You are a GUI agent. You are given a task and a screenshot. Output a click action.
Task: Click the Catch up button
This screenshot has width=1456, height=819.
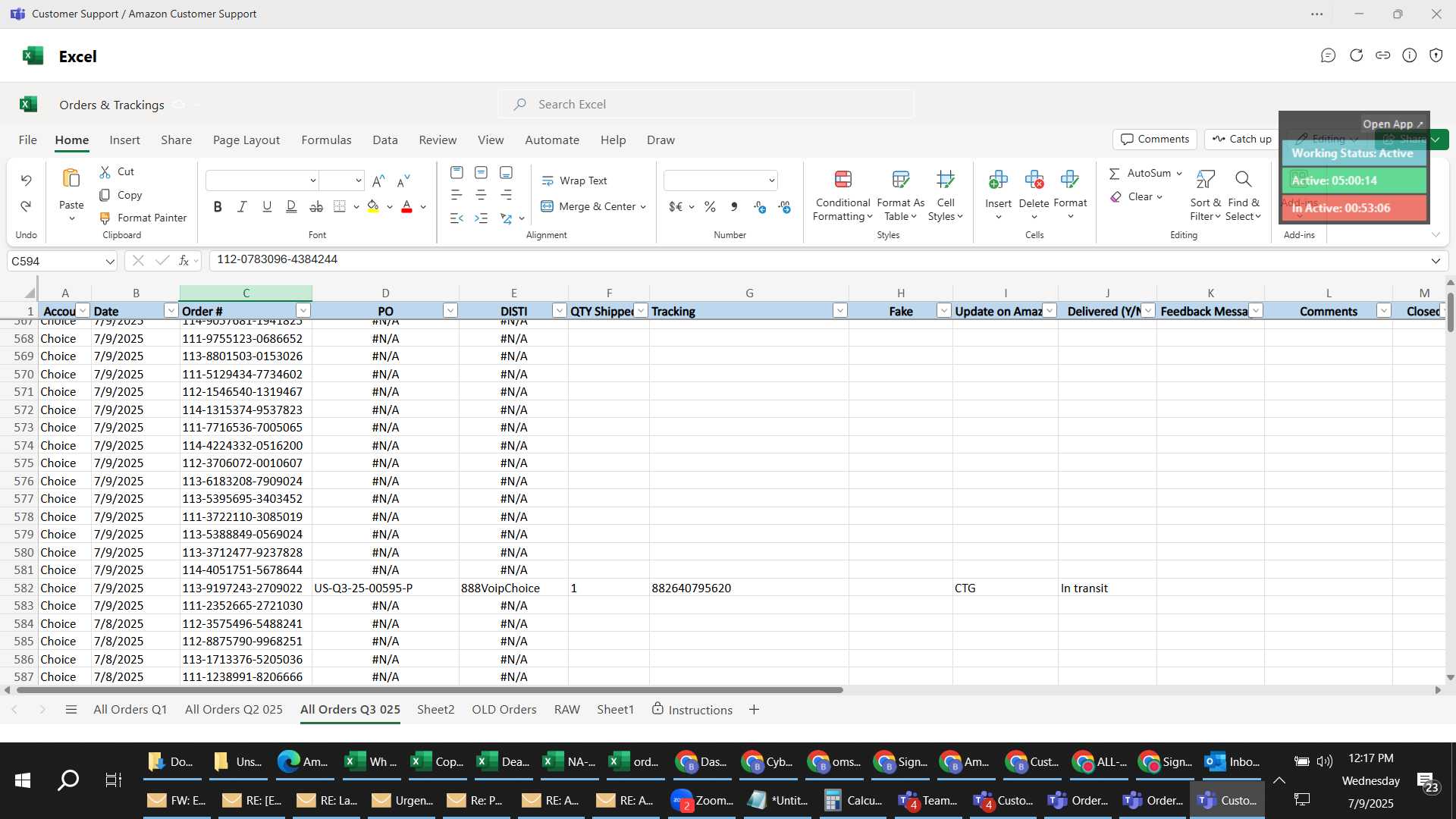1241,139
